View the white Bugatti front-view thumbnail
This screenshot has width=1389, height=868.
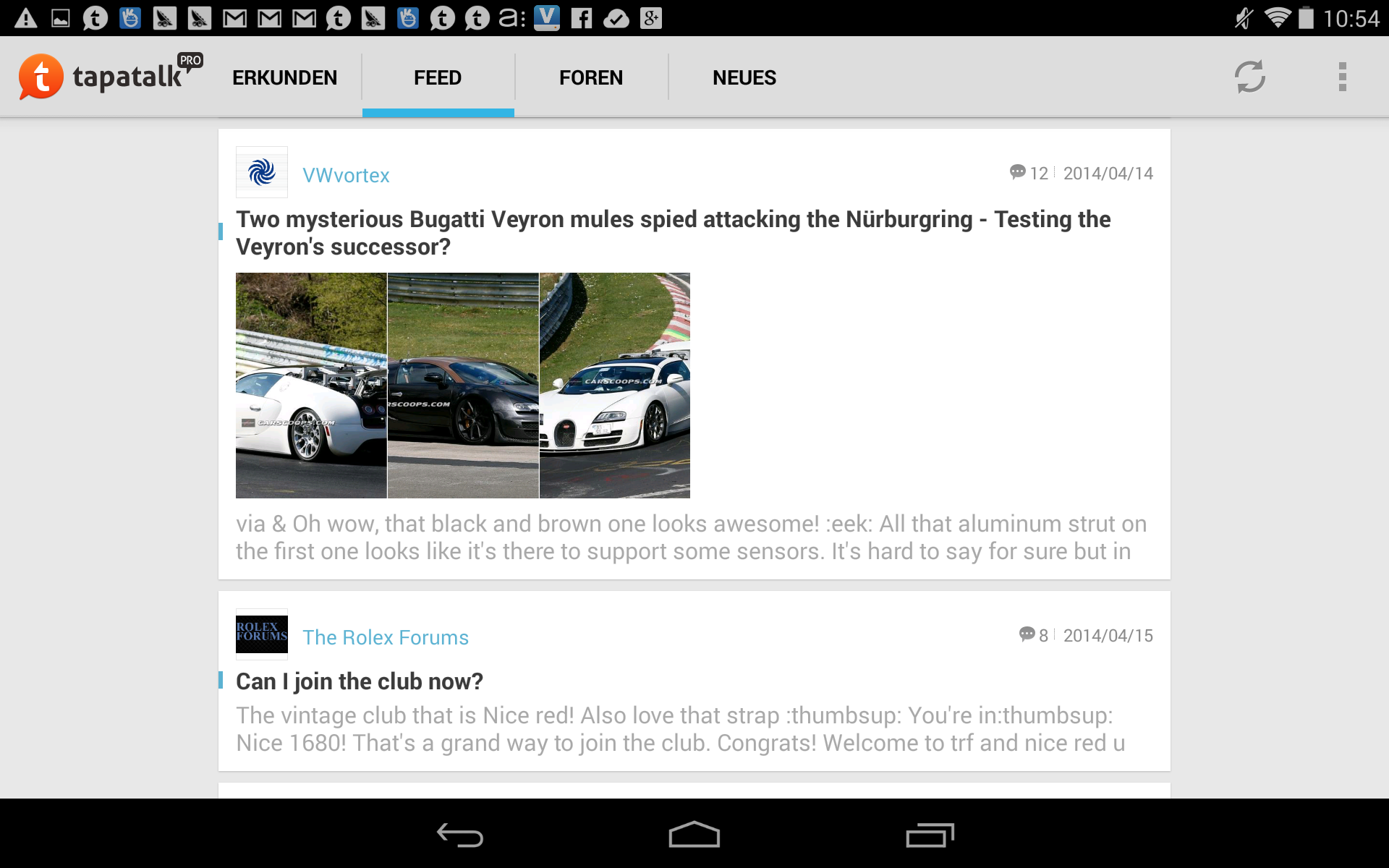pyautogui.click(x=615, y=385)
